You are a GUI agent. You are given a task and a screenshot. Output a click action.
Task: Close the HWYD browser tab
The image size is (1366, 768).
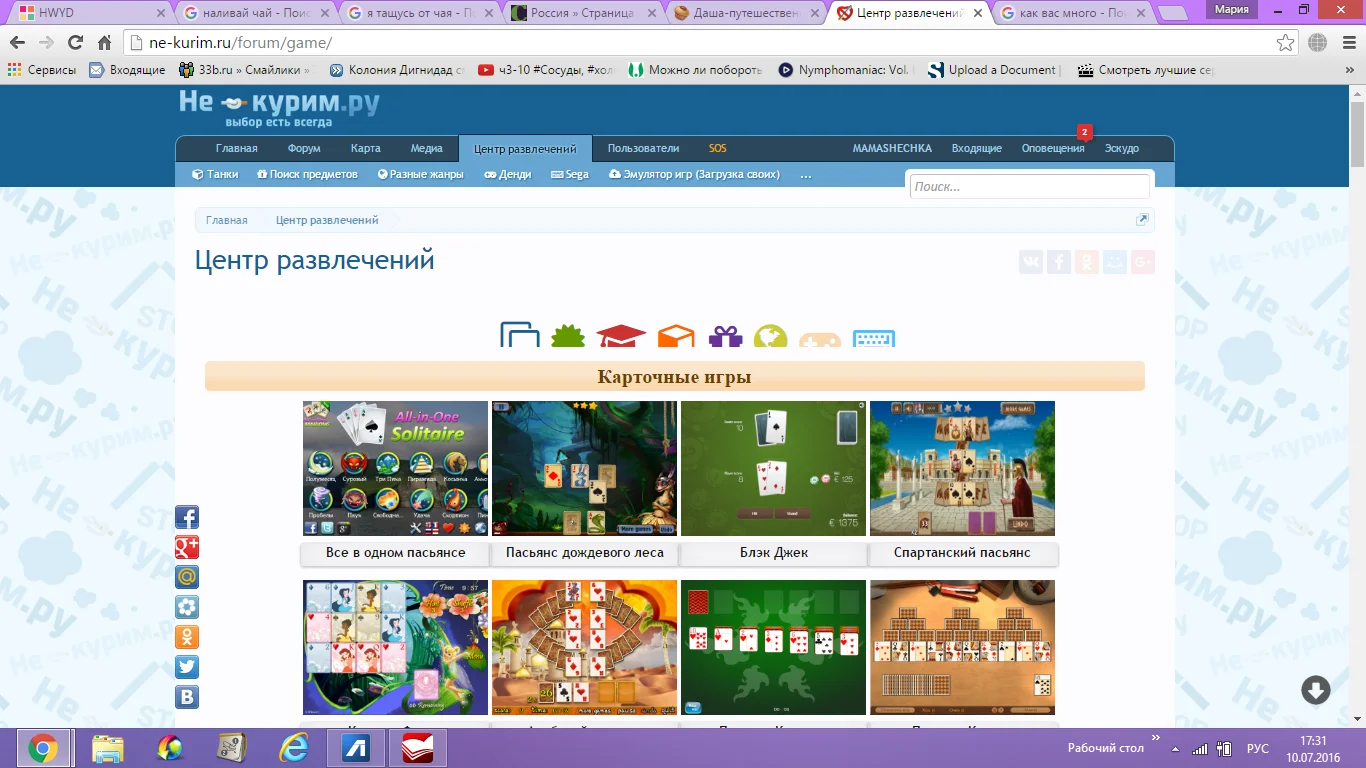pos(160,14)
